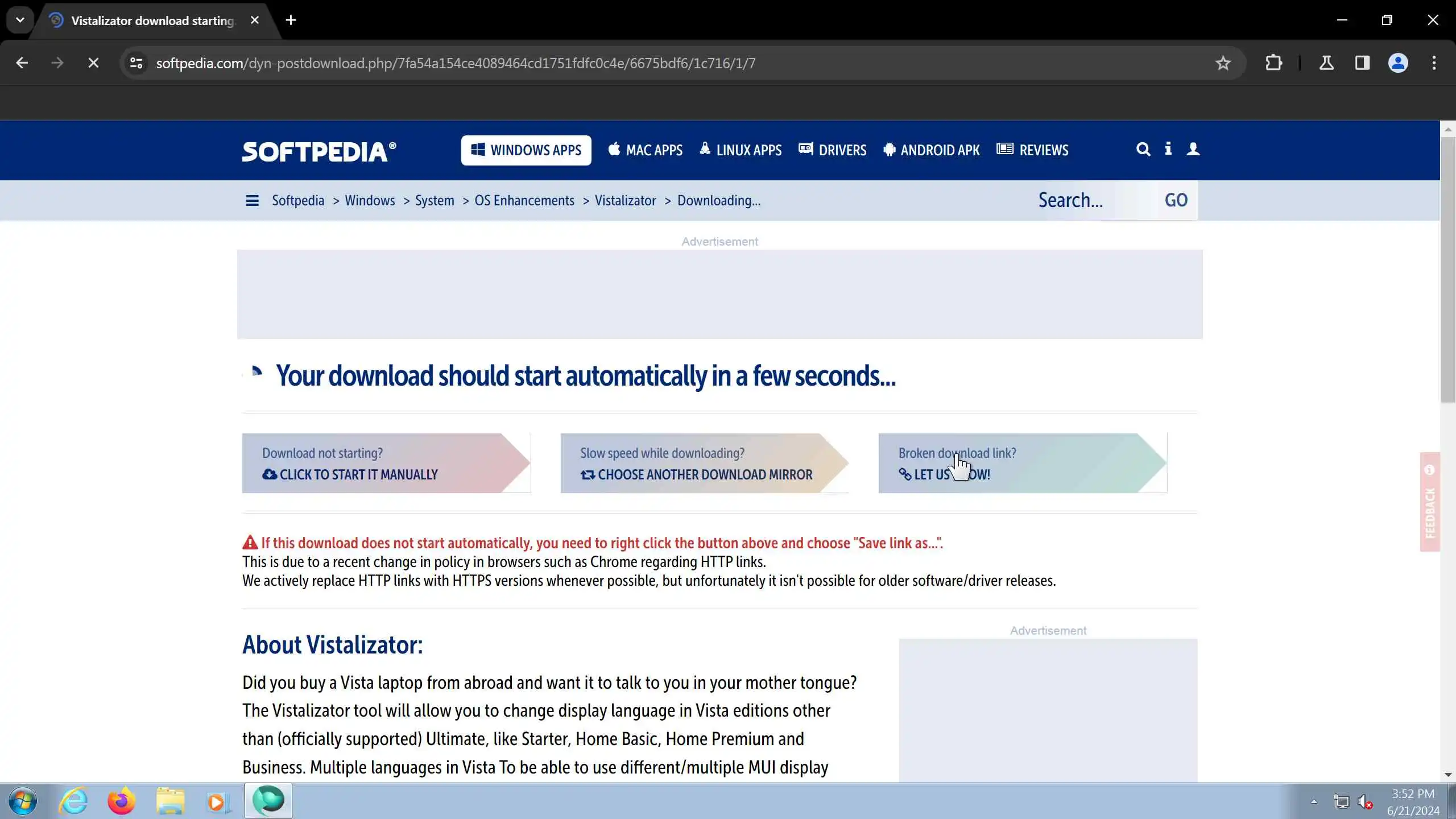Image resolution: width=1456 pixels, height=819 pixels.
Task: Bookmark this page with the star icon
Action: point(1223,63)
